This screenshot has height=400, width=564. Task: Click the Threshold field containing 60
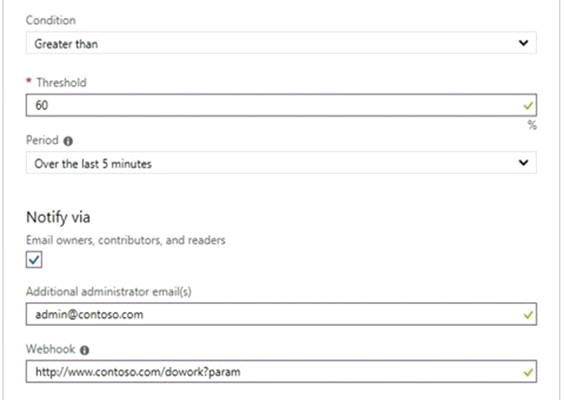coord(281,105)
